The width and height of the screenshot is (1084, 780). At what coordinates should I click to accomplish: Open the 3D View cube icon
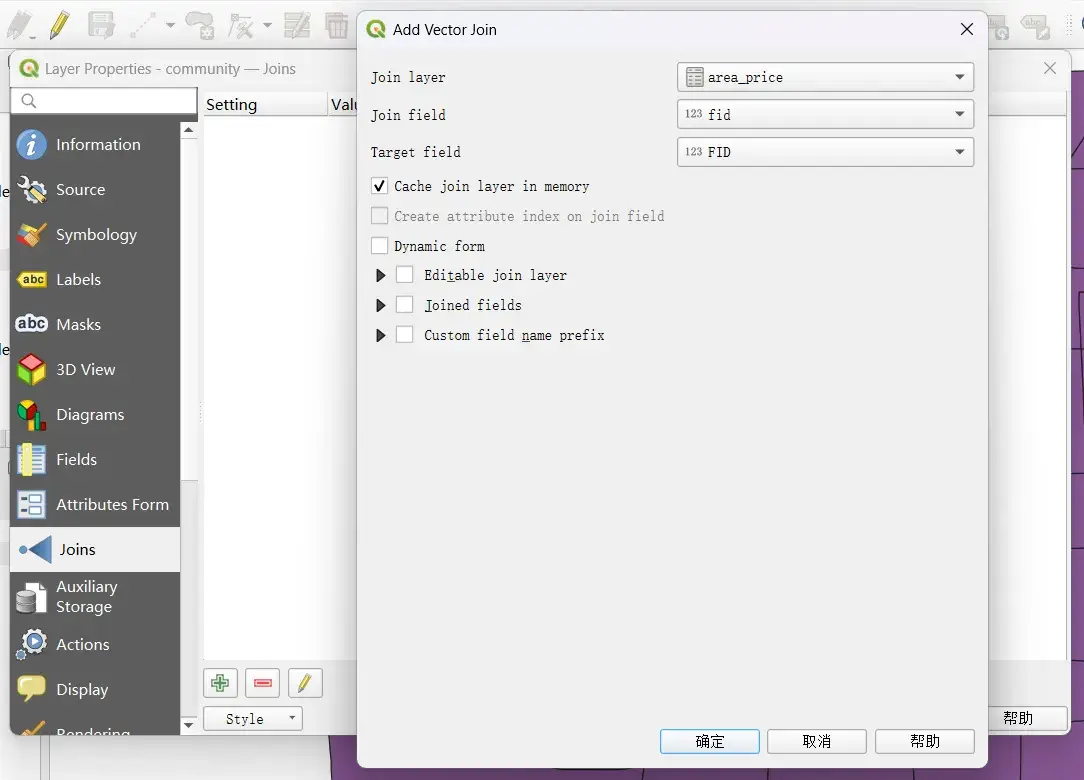pyautogui.click(x=31, y=369)
